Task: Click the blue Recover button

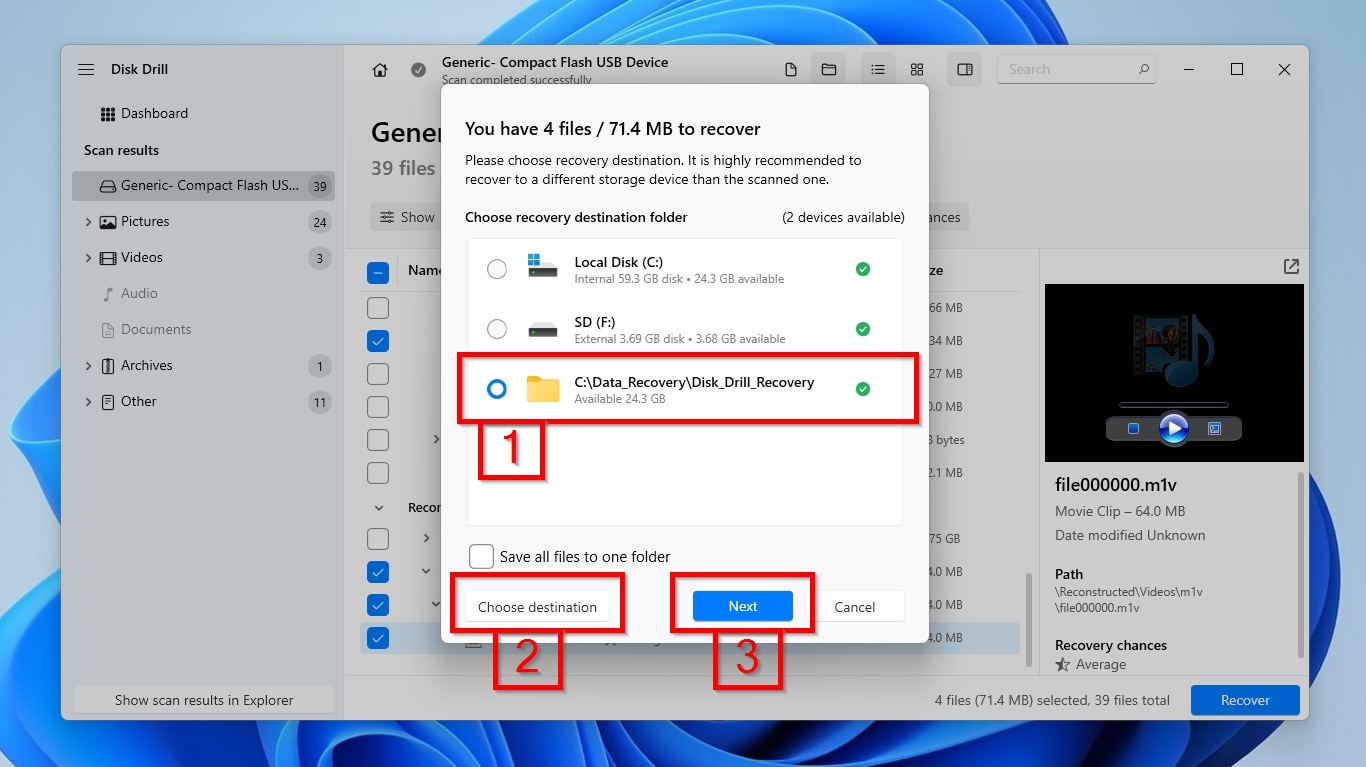Action: click(1245, 700)
